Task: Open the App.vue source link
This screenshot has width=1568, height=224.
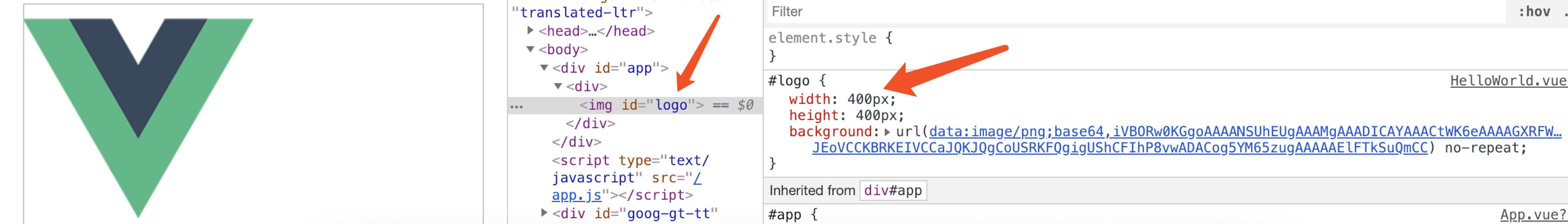Action: pyautogui.click(x=1533, y=214)
